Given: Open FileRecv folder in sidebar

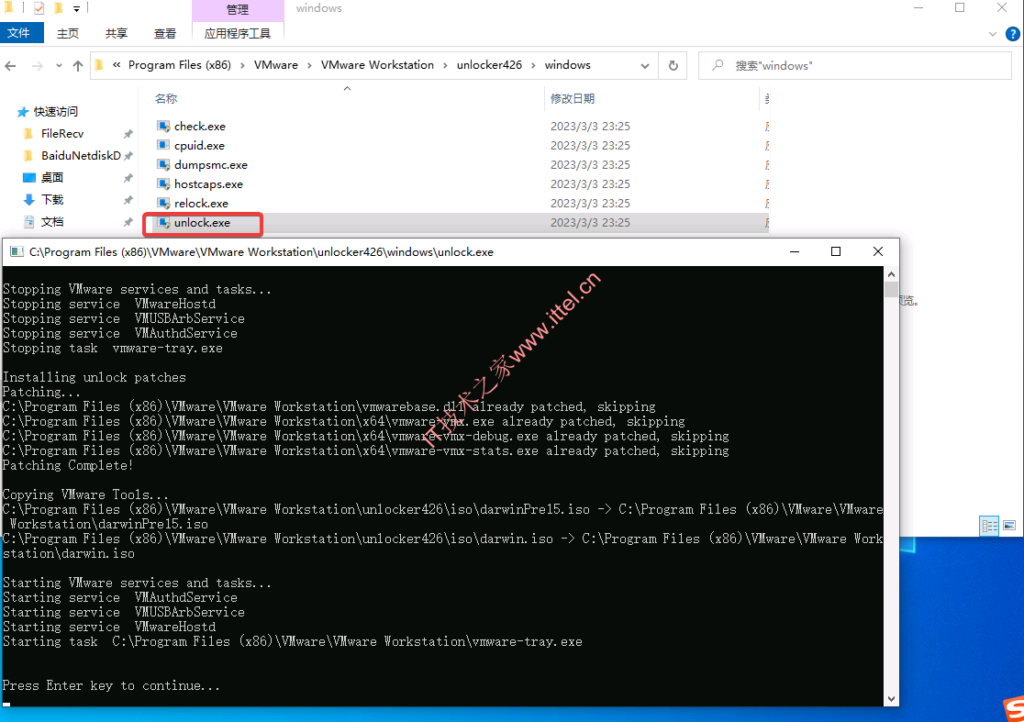Looking at the screenshot, I should (x=62, y=134).
